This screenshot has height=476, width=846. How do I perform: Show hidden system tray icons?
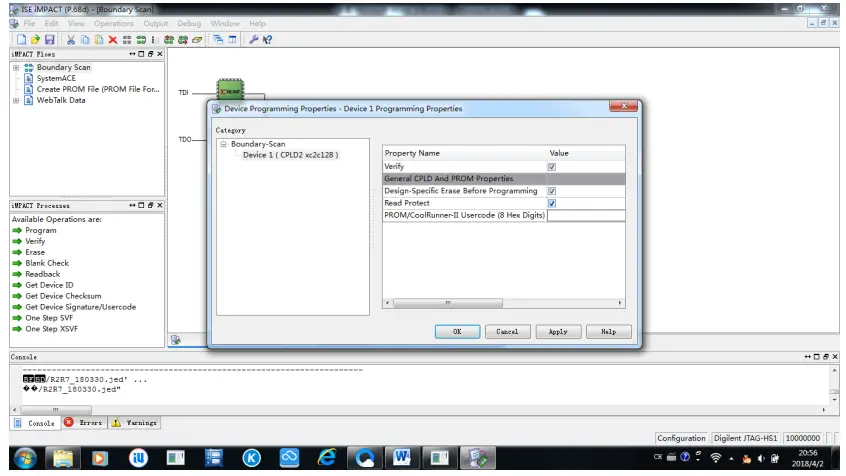click(x=731, y=459)
